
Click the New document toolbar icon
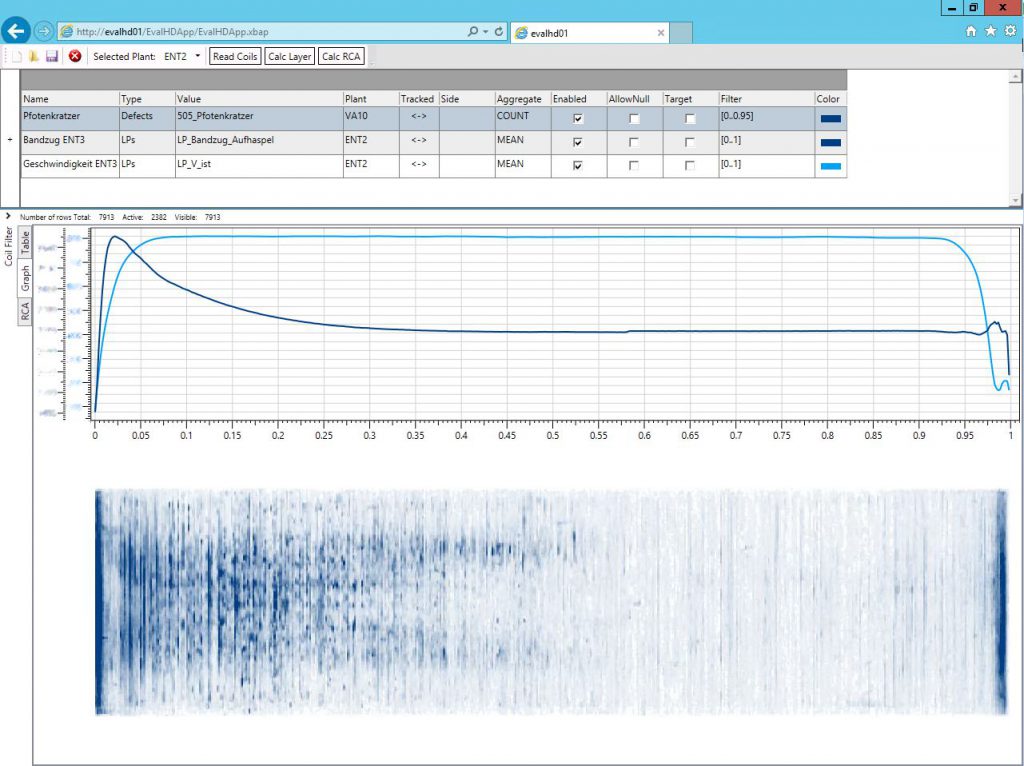[x=16, y=57]
